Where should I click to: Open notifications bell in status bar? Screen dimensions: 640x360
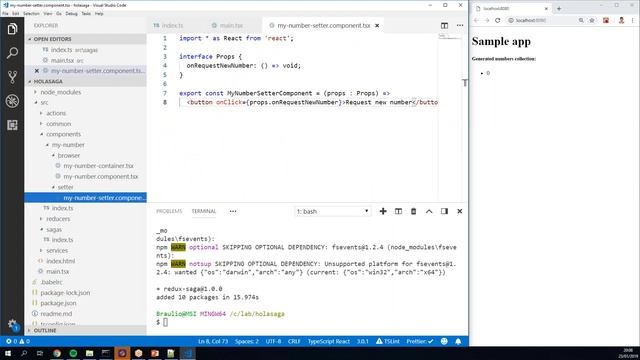458,341
